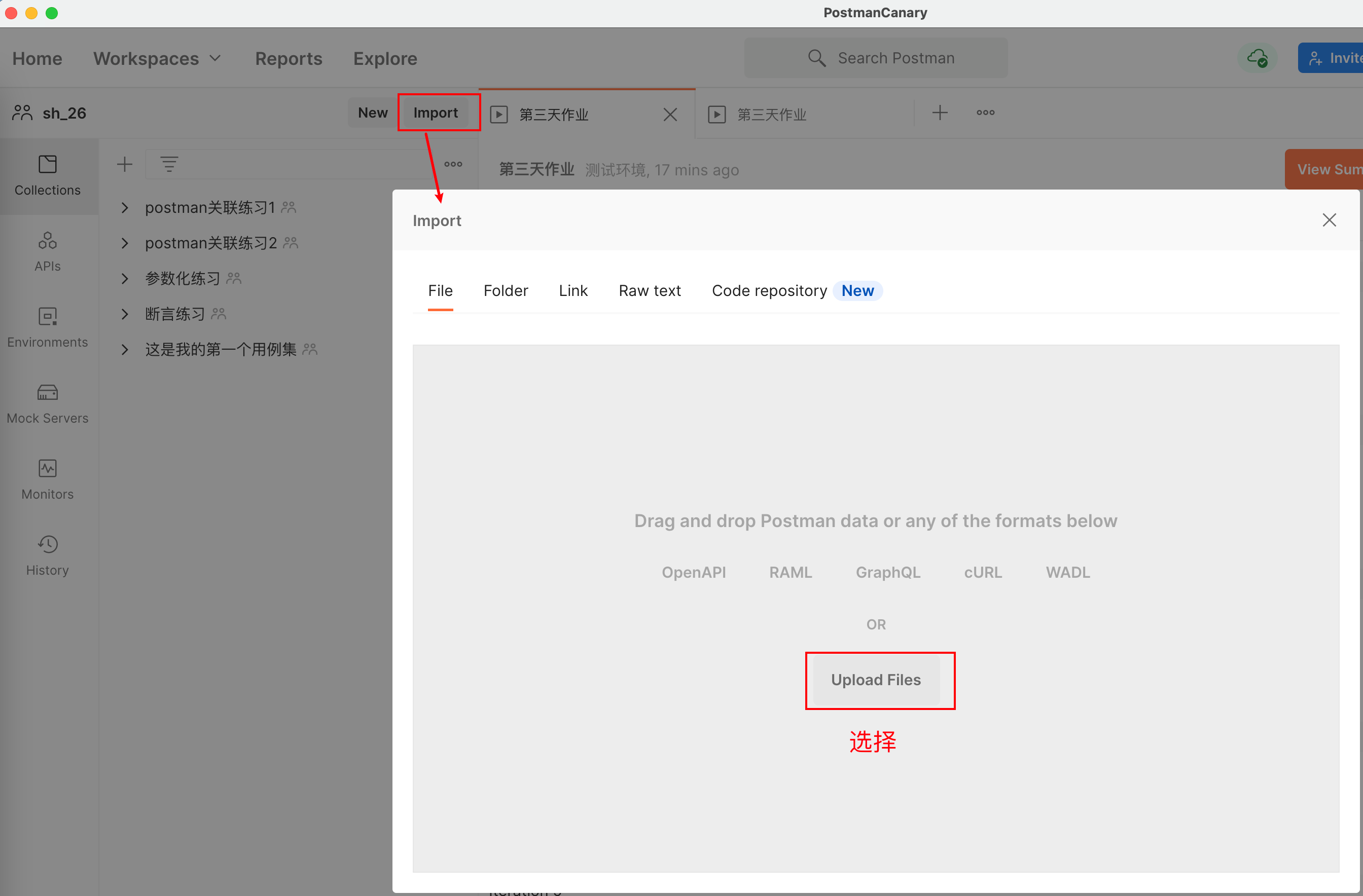Open the Workspaces dropdown menu
The image size is (1363, 896).
coord(158,58)
